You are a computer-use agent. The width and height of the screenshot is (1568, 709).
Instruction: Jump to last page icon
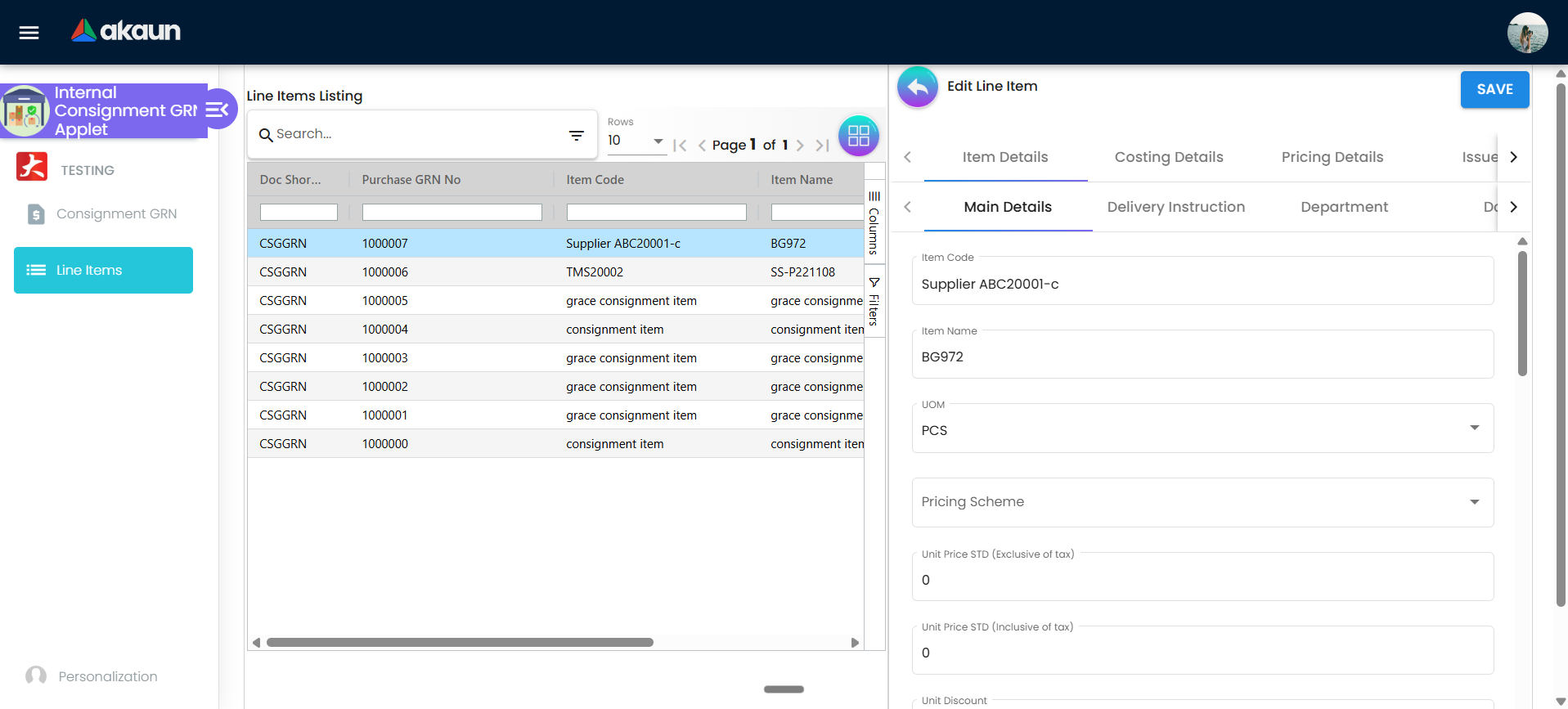[x=822, y=146]
